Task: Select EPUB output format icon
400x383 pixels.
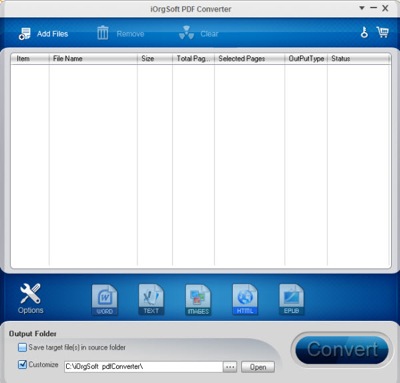Action: point(292,300)
